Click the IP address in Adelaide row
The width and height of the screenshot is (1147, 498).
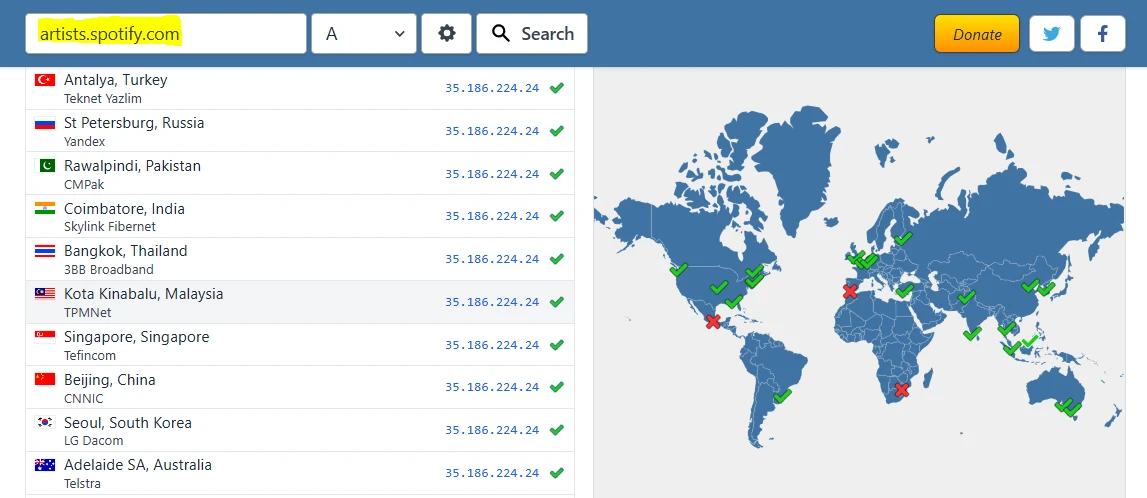pos(492,473)
